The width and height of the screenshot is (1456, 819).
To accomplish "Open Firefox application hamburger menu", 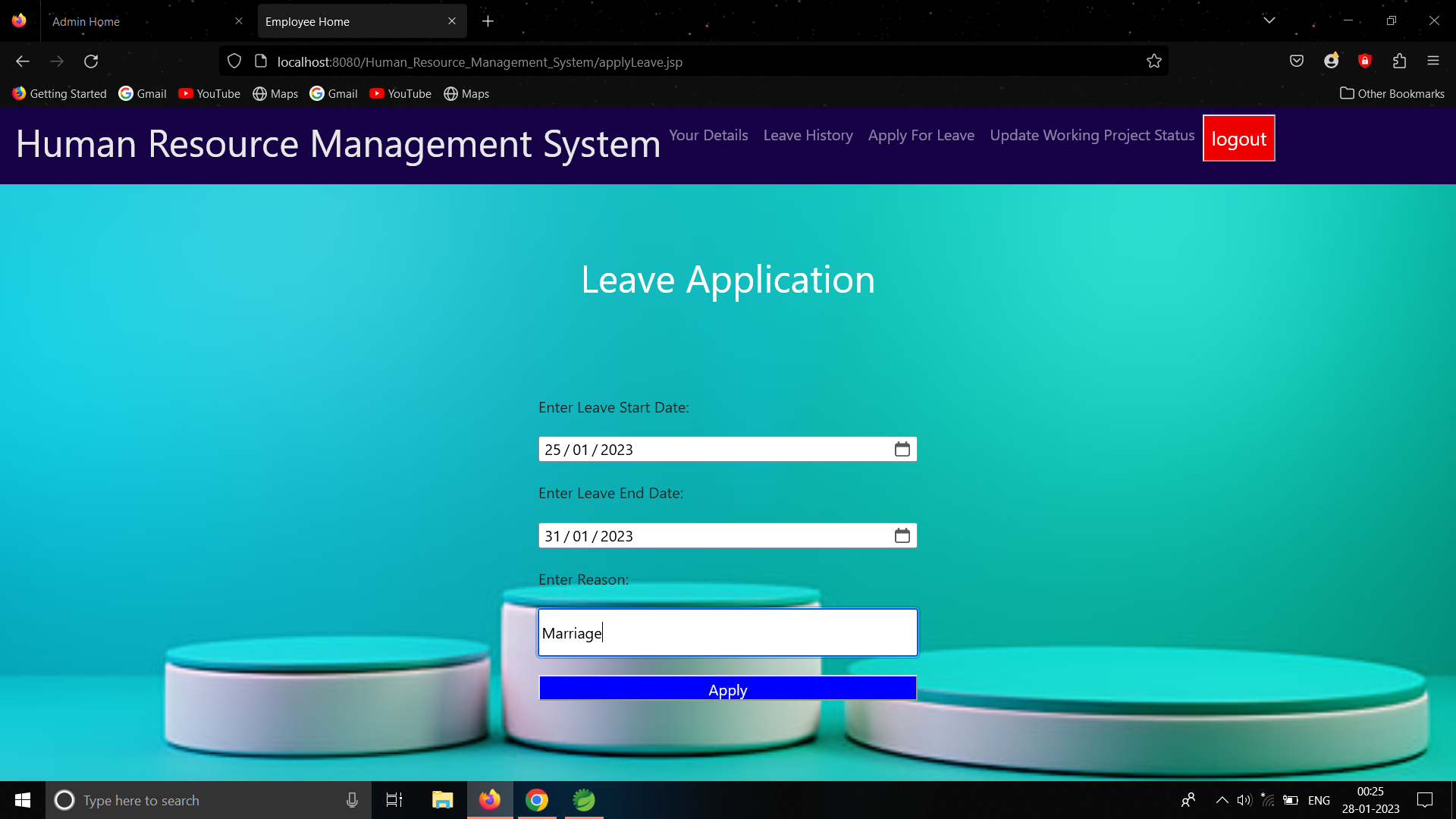I will pos(1432,61).
